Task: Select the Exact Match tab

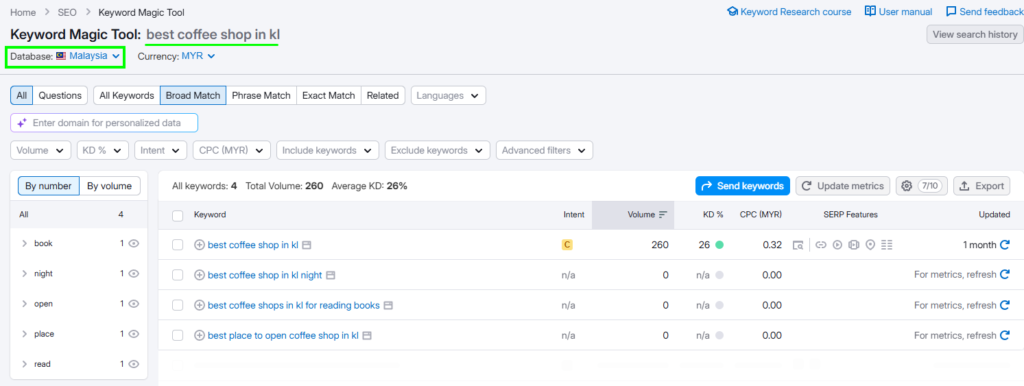Action: click(328, 95)
